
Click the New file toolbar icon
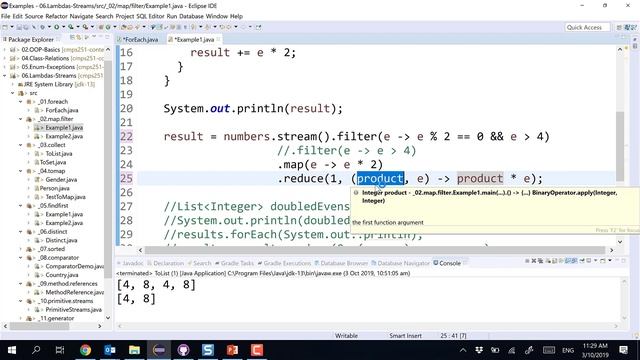pos(4,27)
